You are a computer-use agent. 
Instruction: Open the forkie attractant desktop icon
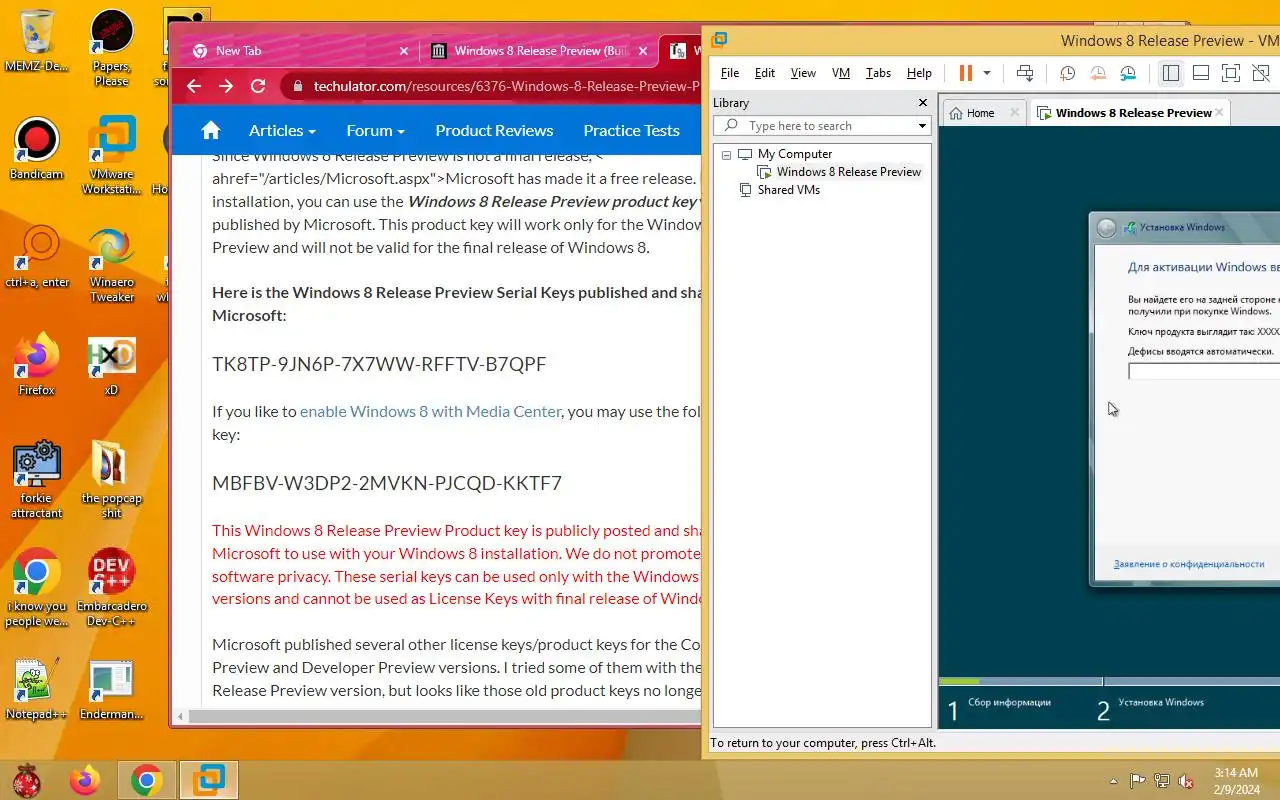36,479
